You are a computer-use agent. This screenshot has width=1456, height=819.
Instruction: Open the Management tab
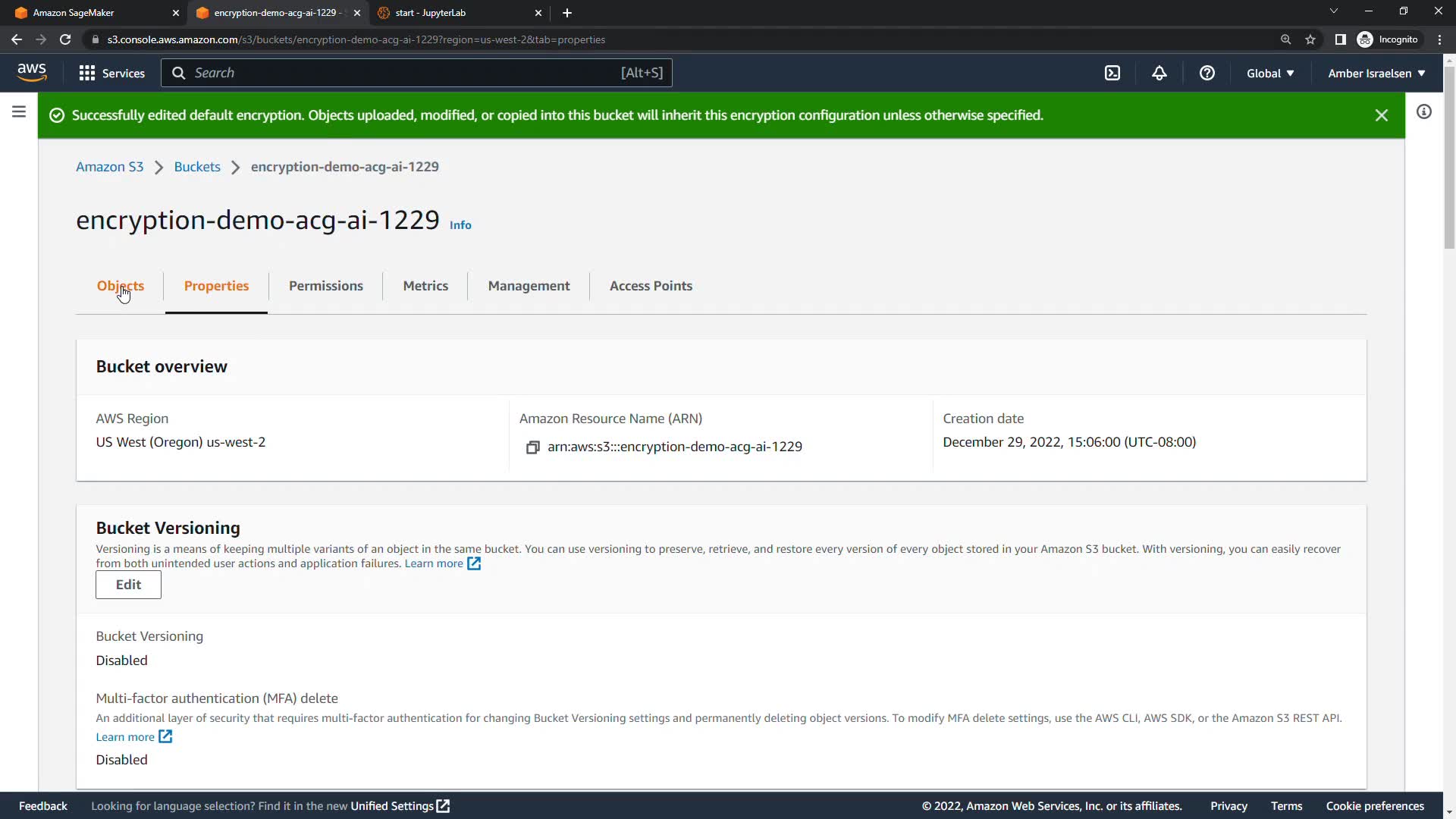529,286
